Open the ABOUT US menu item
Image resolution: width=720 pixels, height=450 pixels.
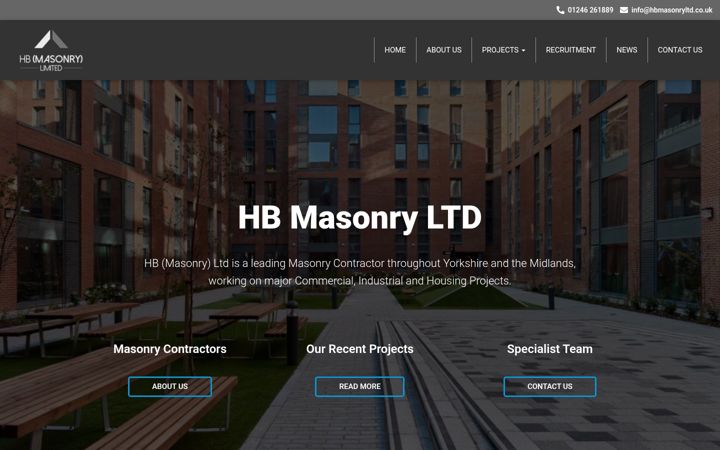pos(444,50)
